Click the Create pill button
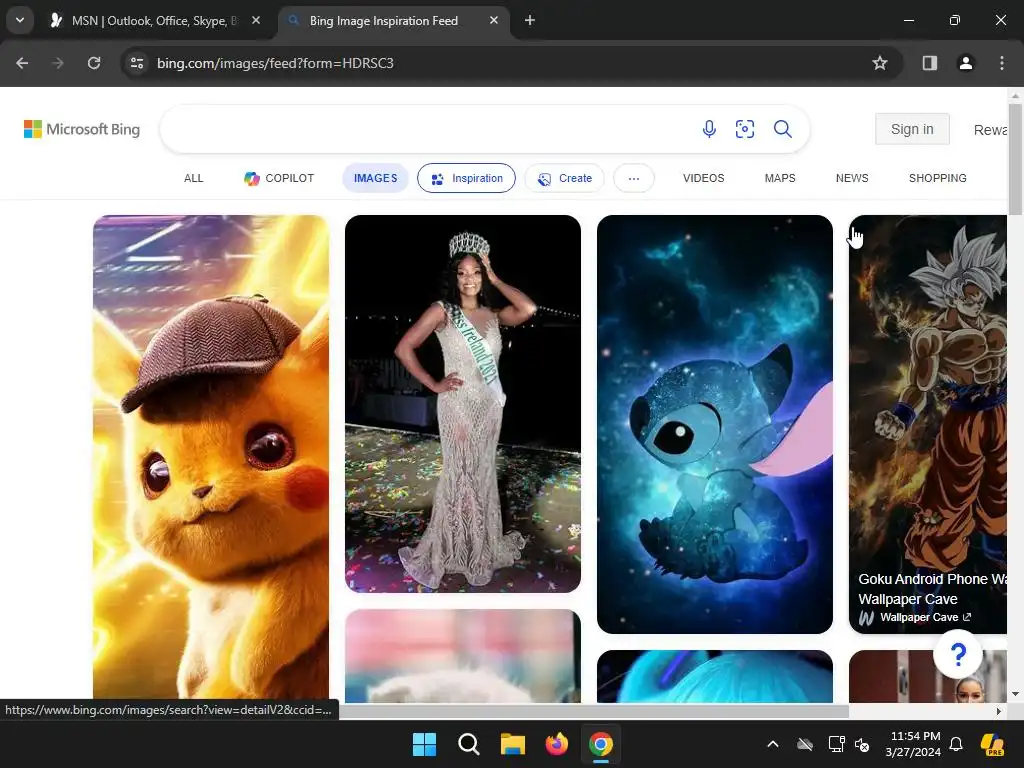The image size is (1024, 768). pos(564,178)
